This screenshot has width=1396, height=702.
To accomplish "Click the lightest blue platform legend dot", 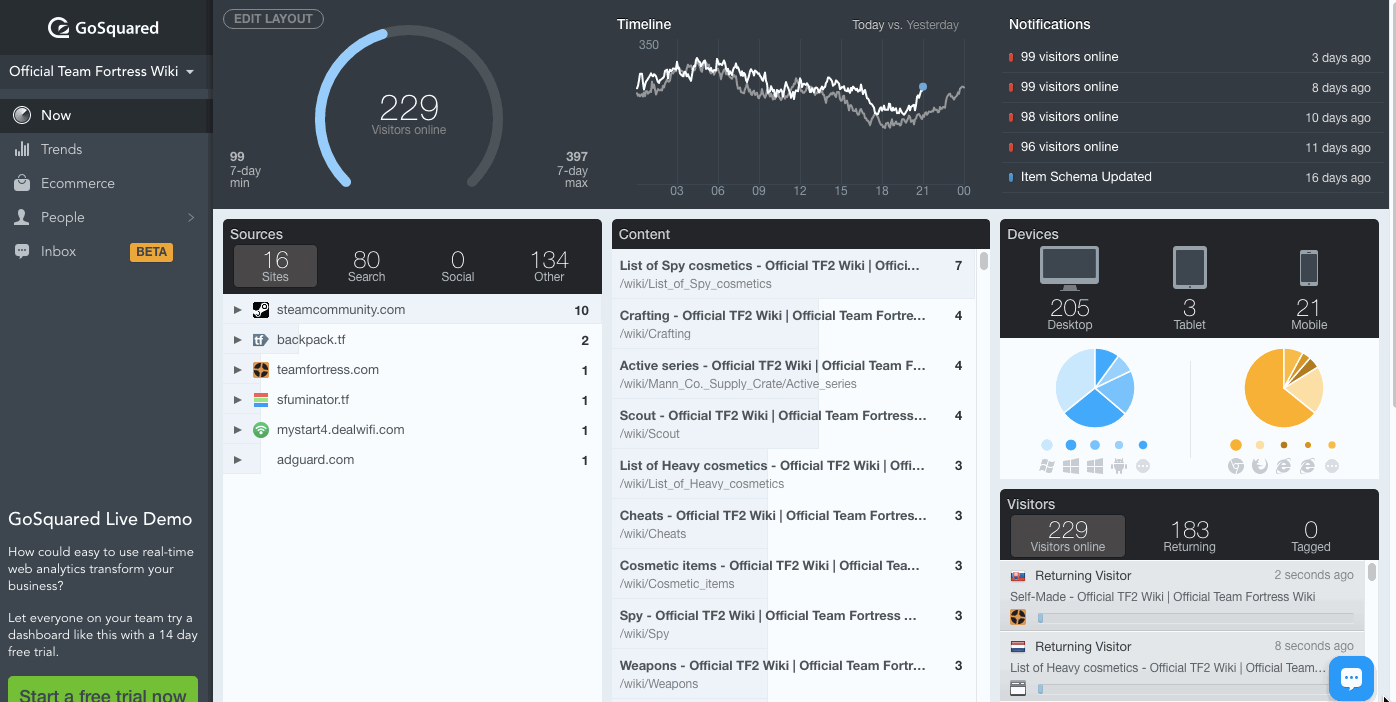I will point(1047,445).
